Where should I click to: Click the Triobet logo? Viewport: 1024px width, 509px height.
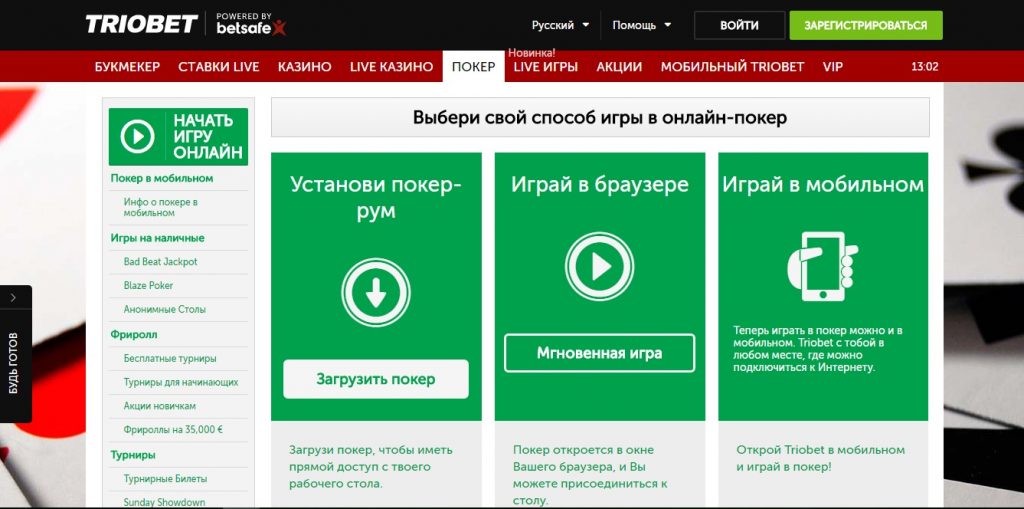point(142,24)
